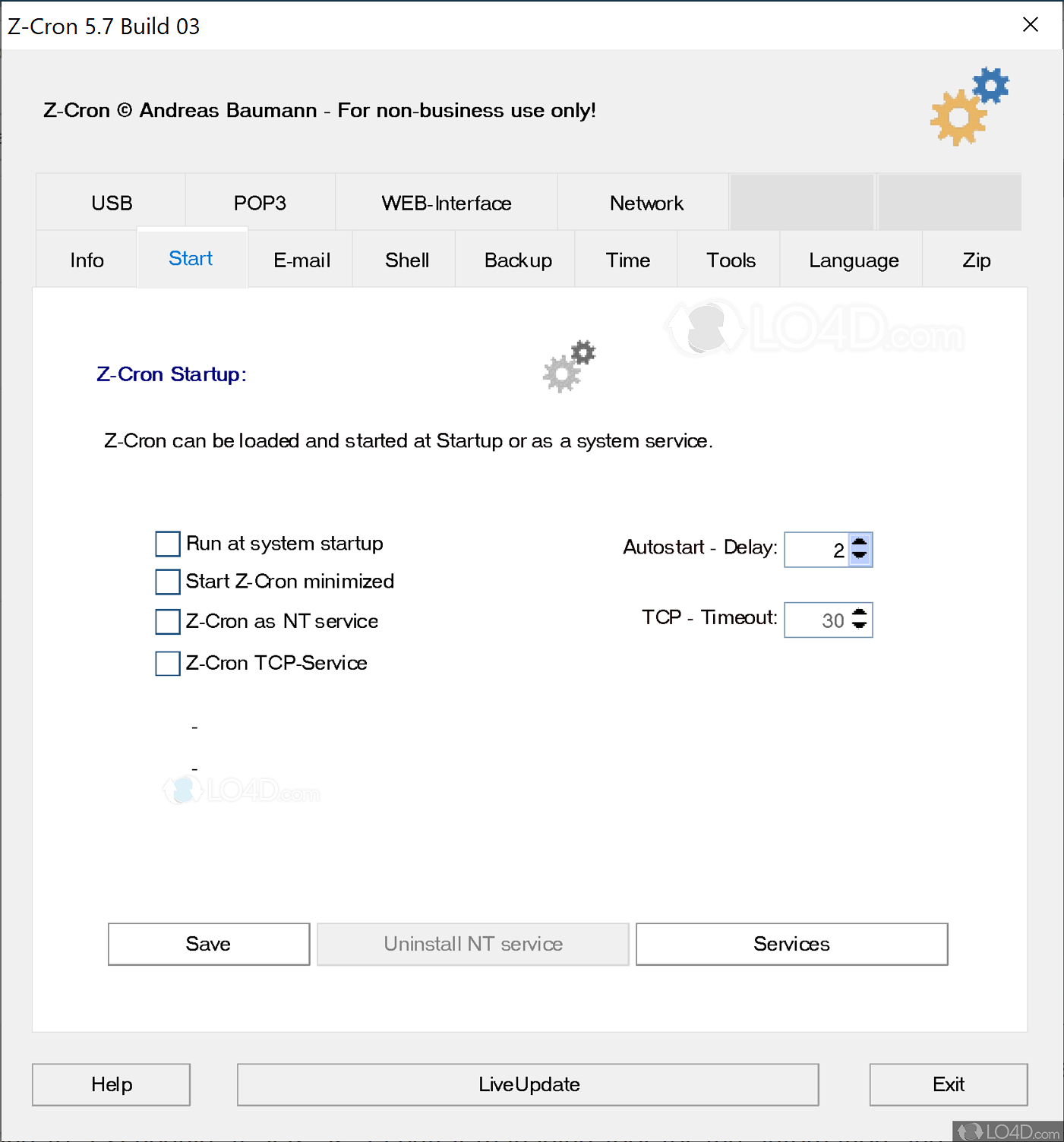Increase the TCP Timeout value
The height and width of the screenshot is (1142, 1064).
[x=859, y=614]
